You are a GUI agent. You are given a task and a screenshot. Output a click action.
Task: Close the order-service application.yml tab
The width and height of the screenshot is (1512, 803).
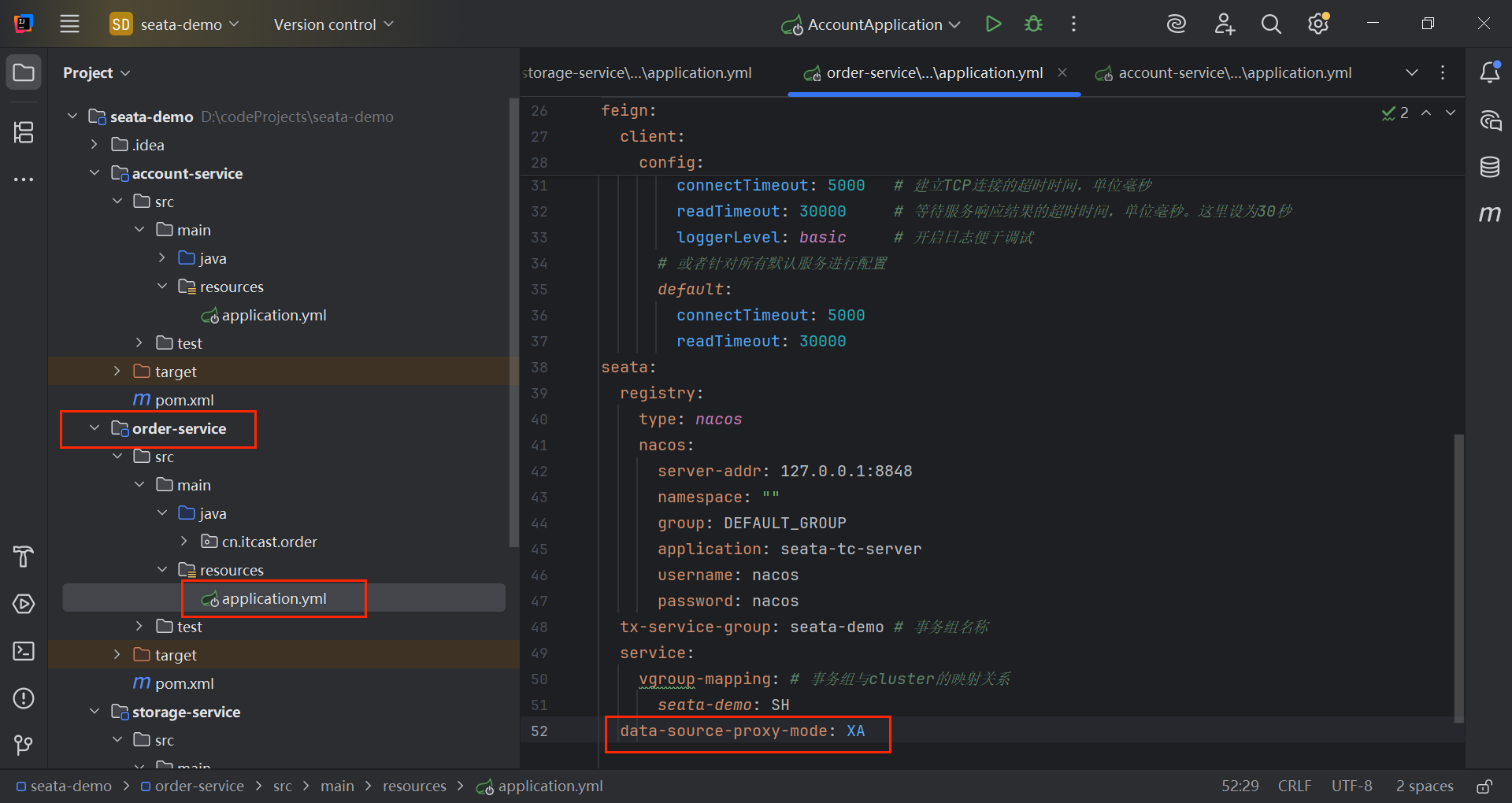point(1062,72)
